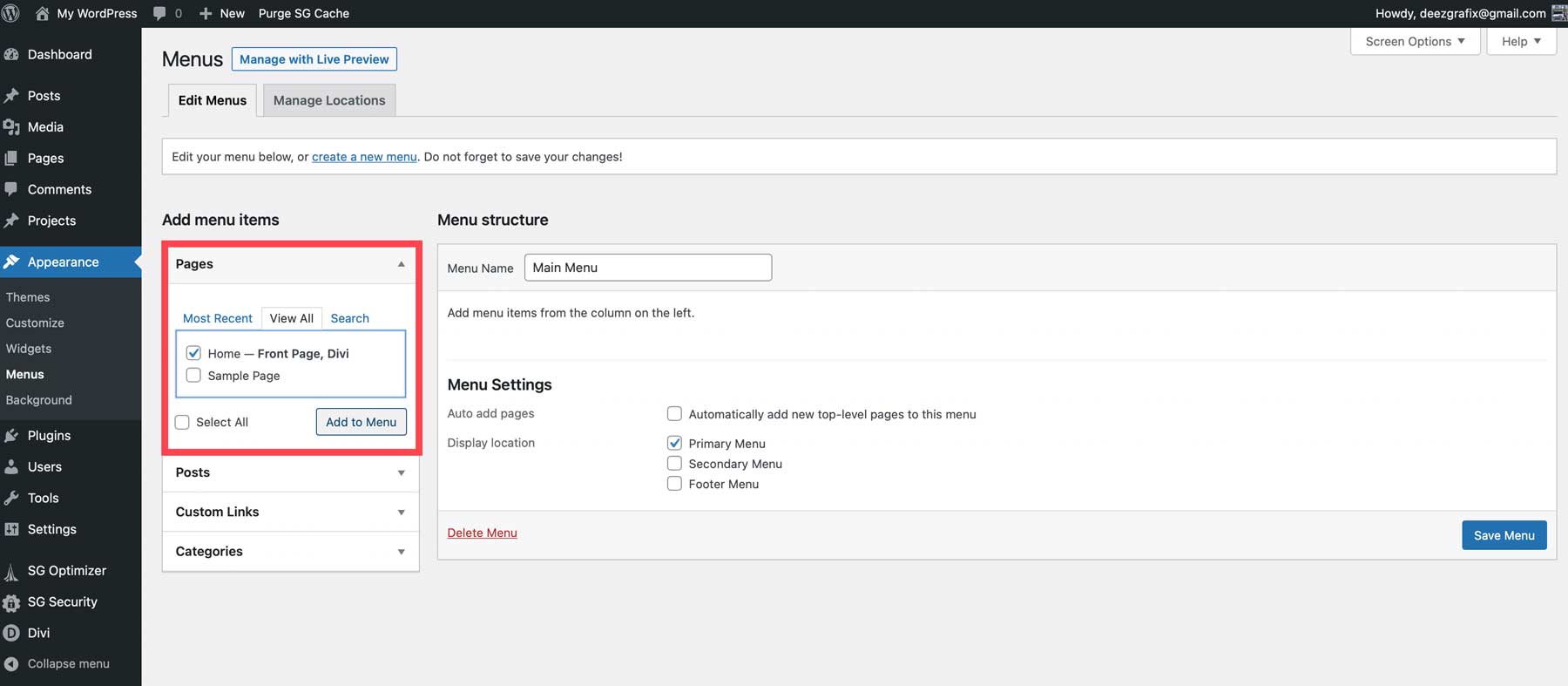Check the Footer Menu location
This screenshot has width=1568, height=686.
674,484
